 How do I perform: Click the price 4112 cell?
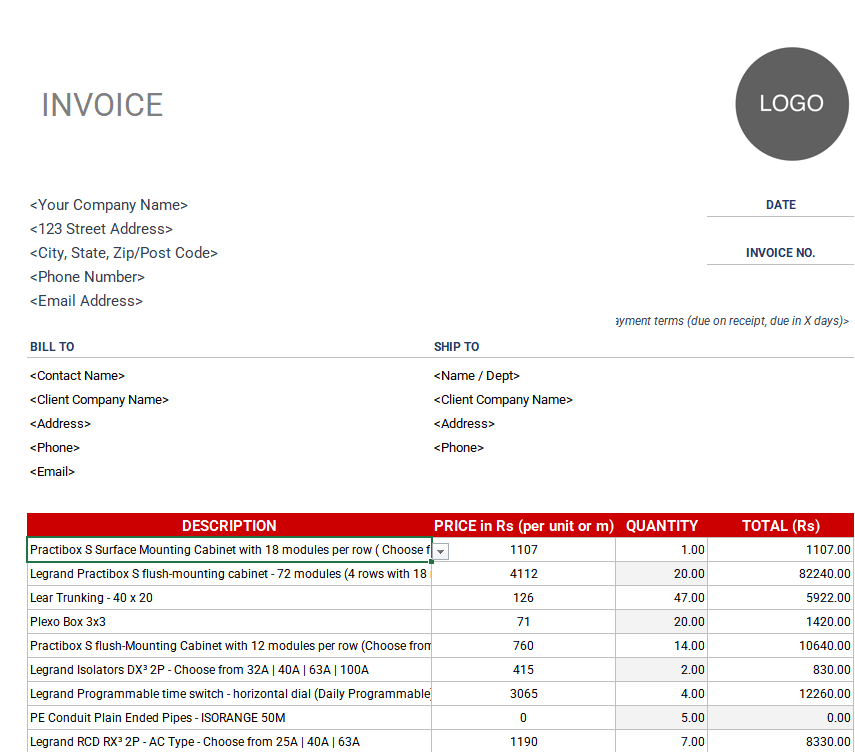(523, 574)
